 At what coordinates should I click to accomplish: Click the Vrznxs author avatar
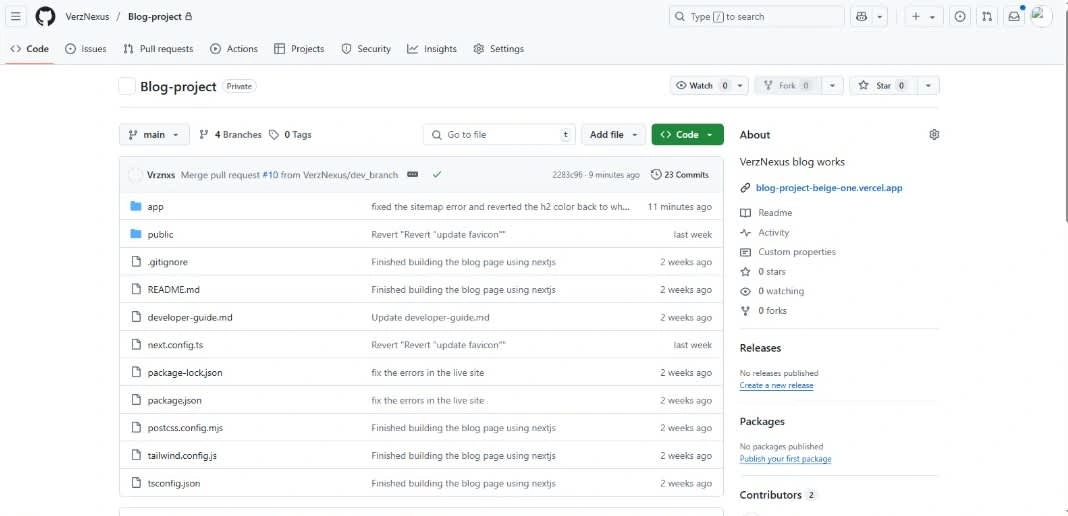[x=136, y=175]
